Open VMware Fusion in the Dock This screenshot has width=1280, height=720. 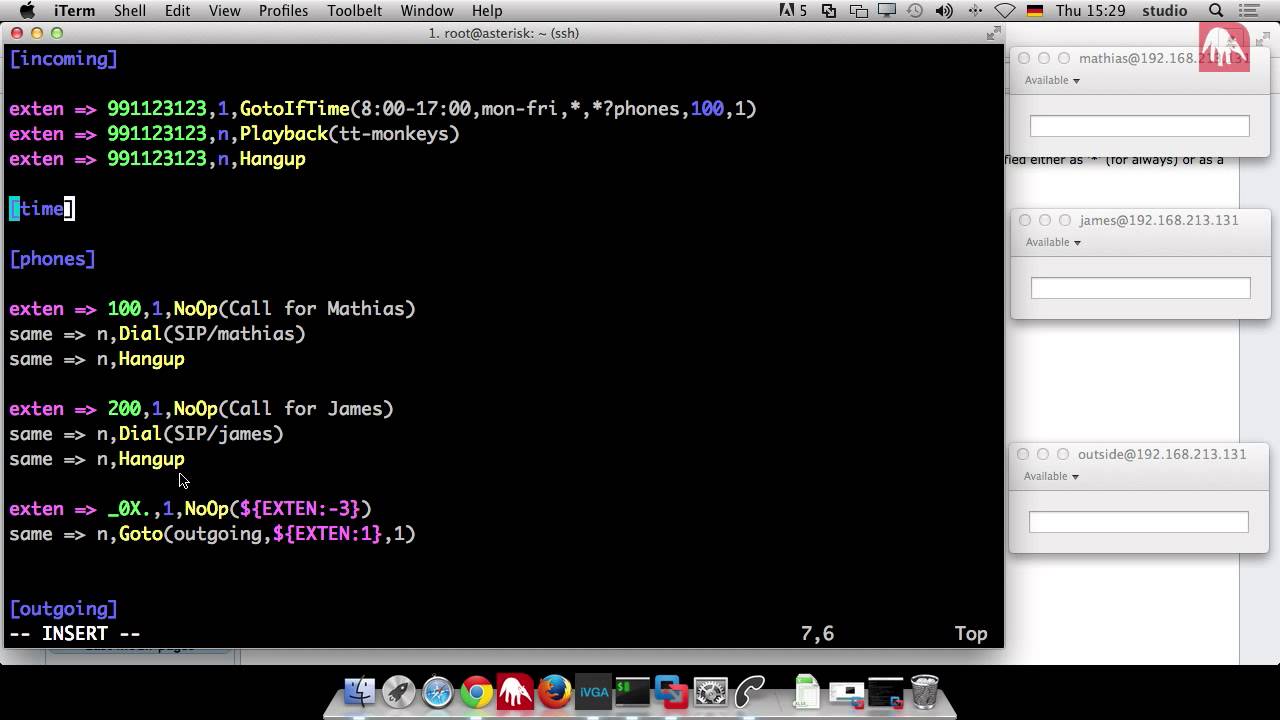pyautogui.click(x=671, y=692)
